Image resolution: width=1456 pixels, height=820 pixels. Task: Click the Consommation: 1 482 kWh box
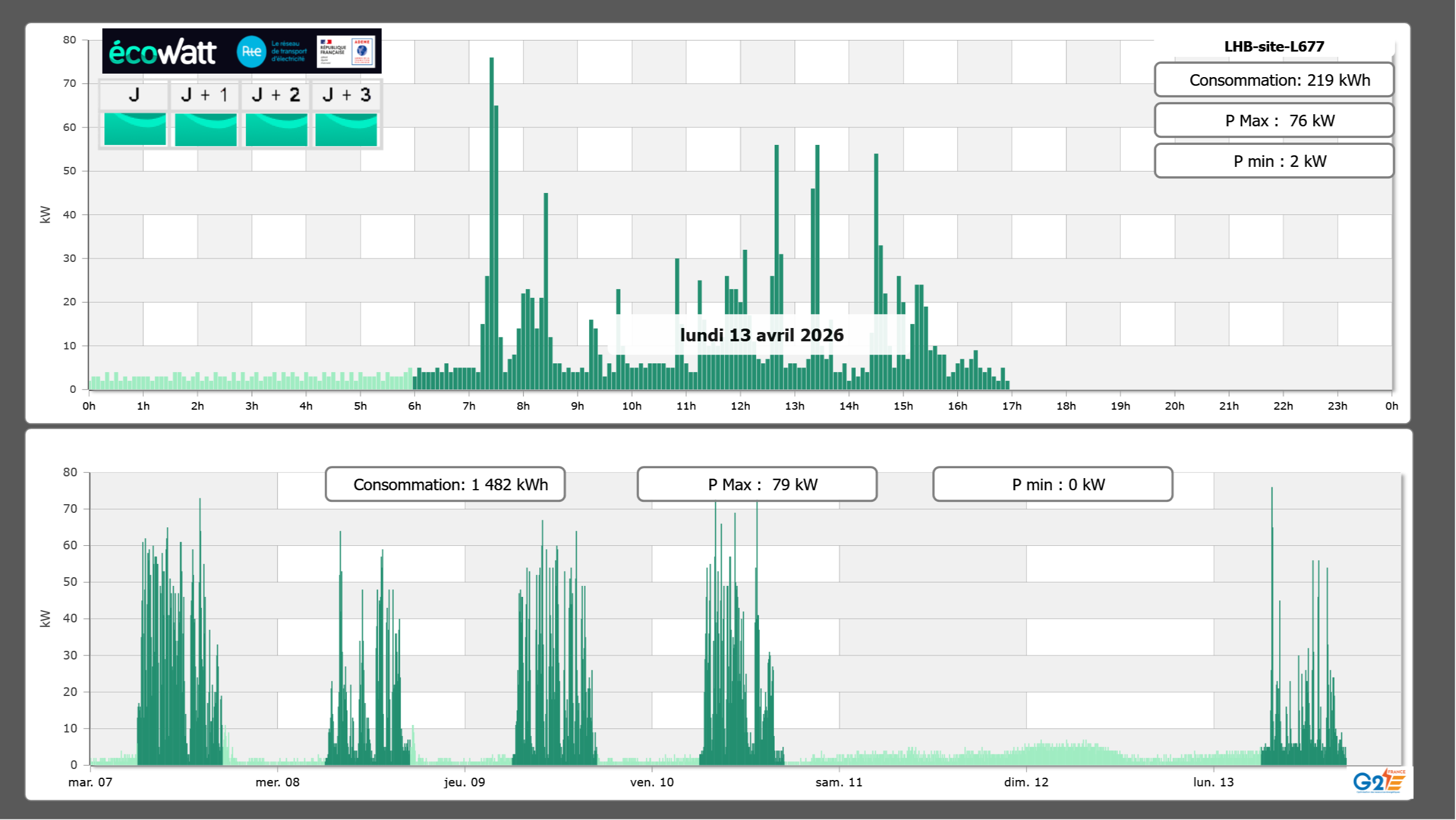pos(445,484)
